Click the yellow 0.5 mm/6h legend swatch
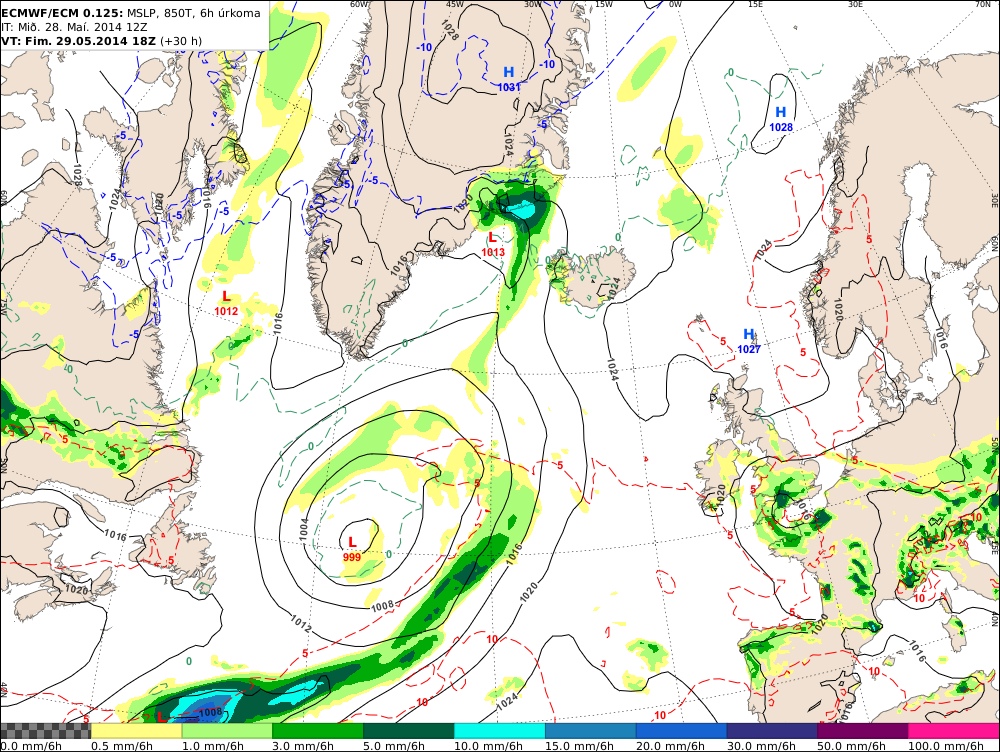This screenshot has height=752, width=1000. (136, 730)
